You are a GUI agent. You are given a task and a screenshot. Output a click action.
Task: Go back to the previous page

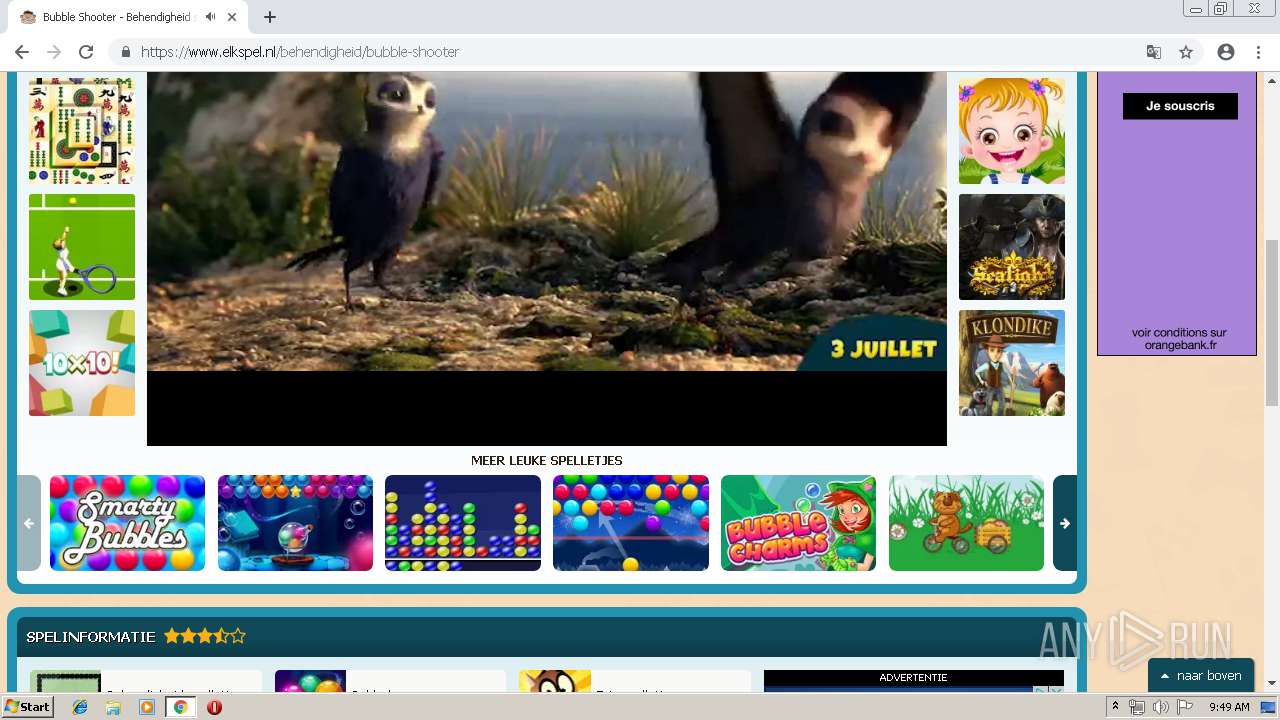click(22, 52)
